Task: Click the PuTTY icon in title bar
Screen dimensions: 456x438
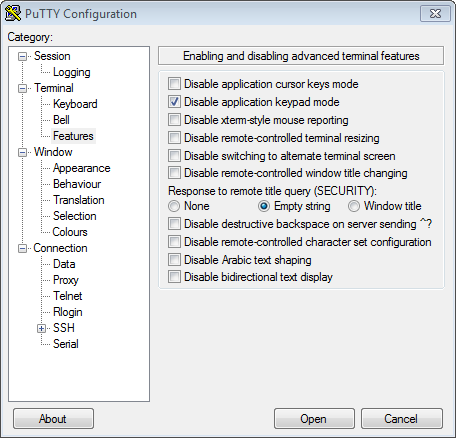Action: pyautogui.click(x=13, y=14)
